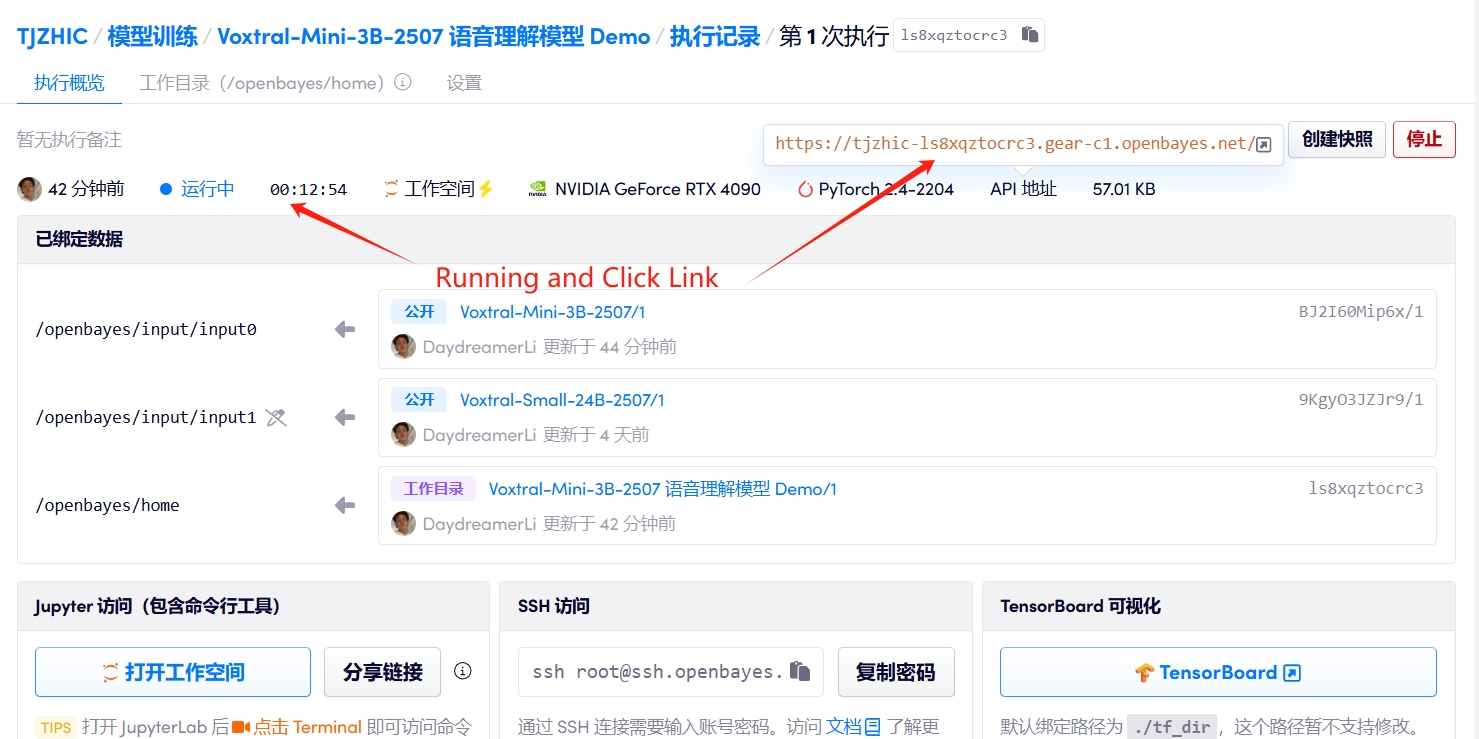The width and height of the screenshot is (1479, 739).
Task: Click the SSH command input field
Action: [655, 672]
